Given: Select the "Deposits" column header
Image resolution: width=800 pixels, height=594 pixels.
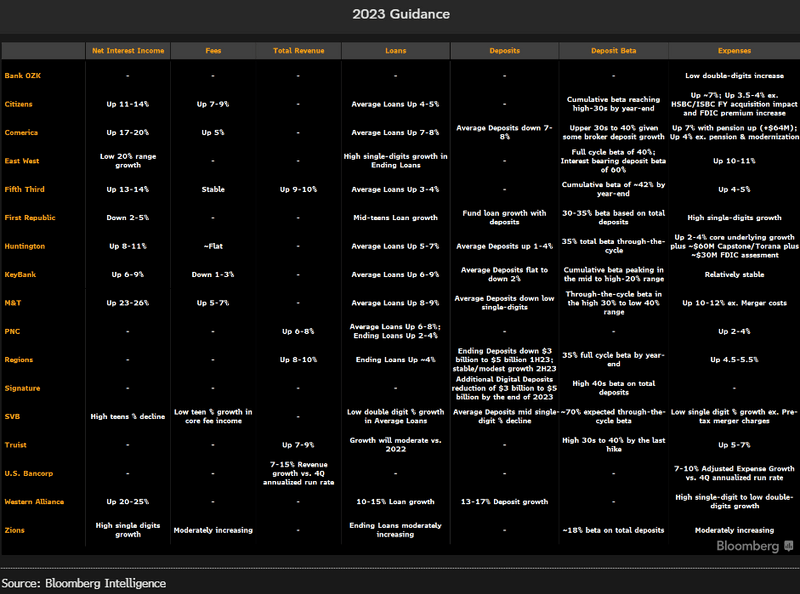Looking at the screenshot, I should point(505,51).
